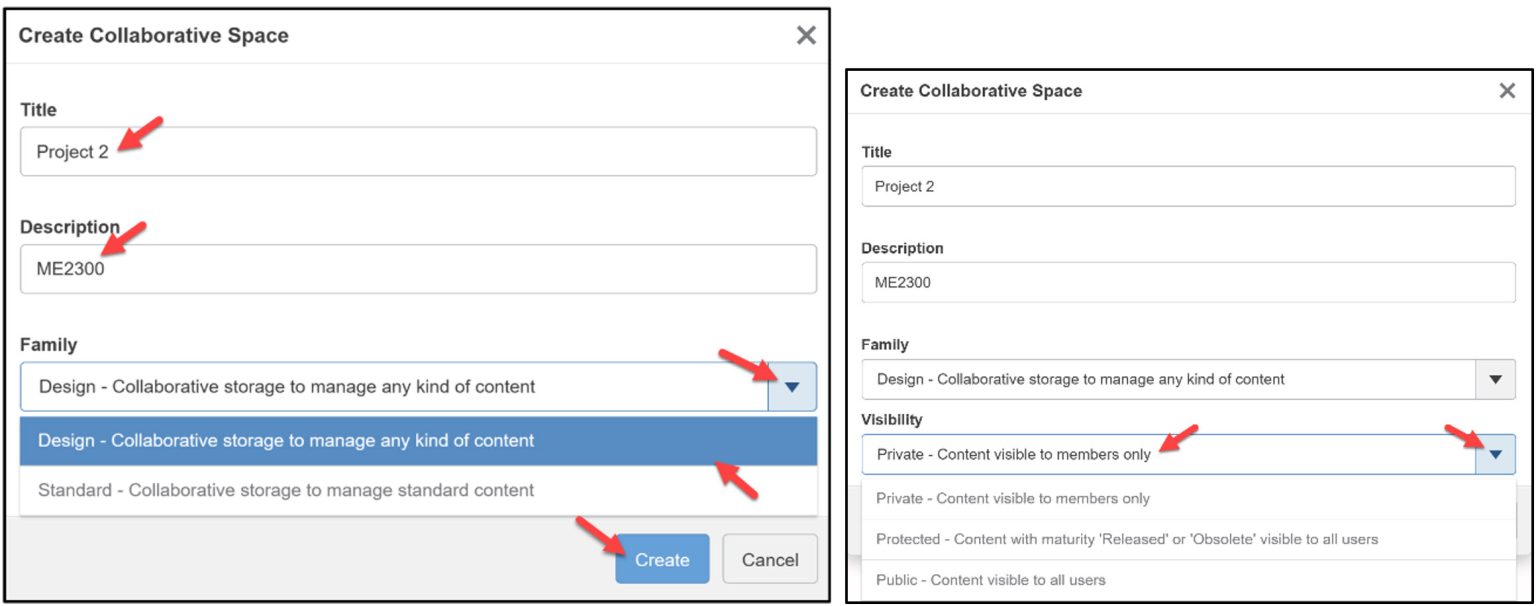This screenshot has width=1536, height=606.
Task: Expand the Family combo box in right dialog
Action: coord(1494,378)
